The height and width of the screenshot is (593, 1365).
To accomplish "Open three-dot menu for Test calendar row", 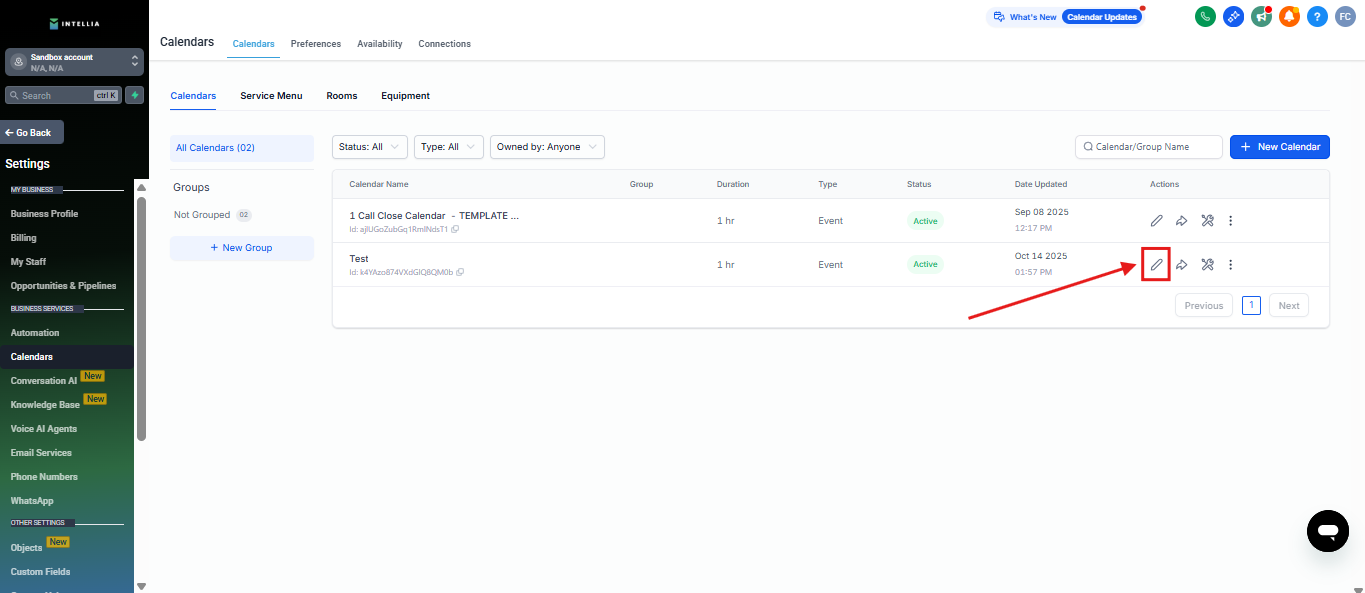I will coord(1231,265).
